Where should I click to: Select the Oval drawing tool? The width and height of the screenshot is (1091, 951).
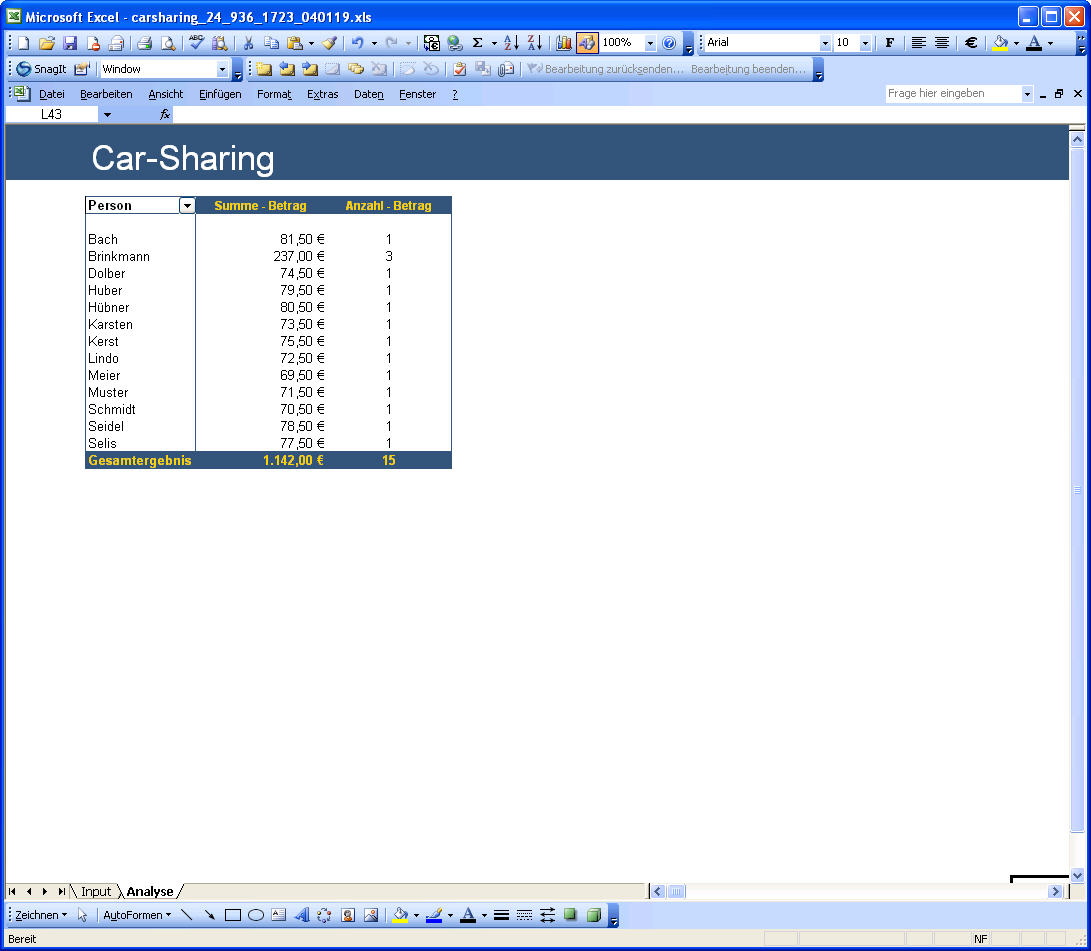click(255, 915)
